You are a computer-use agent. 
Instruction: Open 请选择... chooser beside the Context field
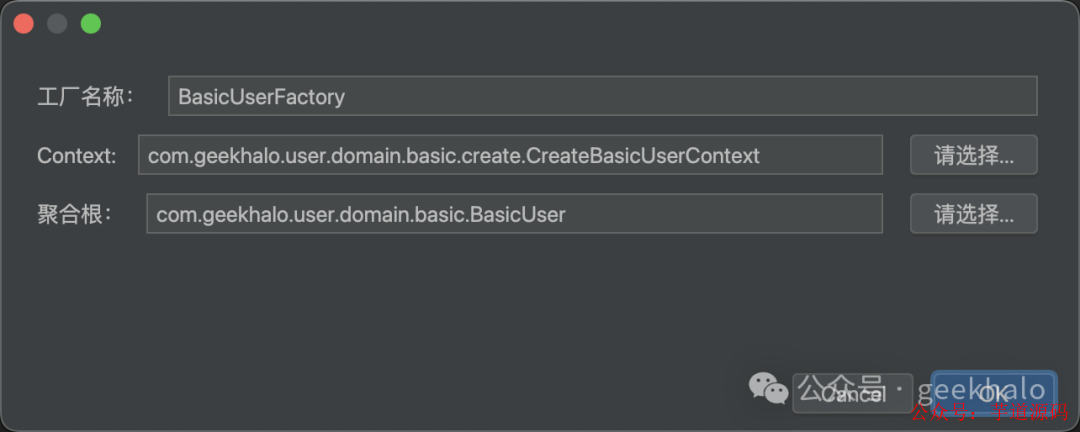pyautogui.click(x=973, y=155)
